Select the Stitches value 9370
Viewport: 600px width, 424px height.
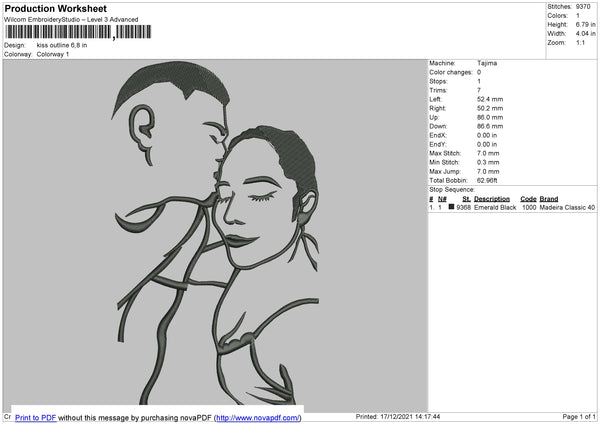[x=583, y=7]
